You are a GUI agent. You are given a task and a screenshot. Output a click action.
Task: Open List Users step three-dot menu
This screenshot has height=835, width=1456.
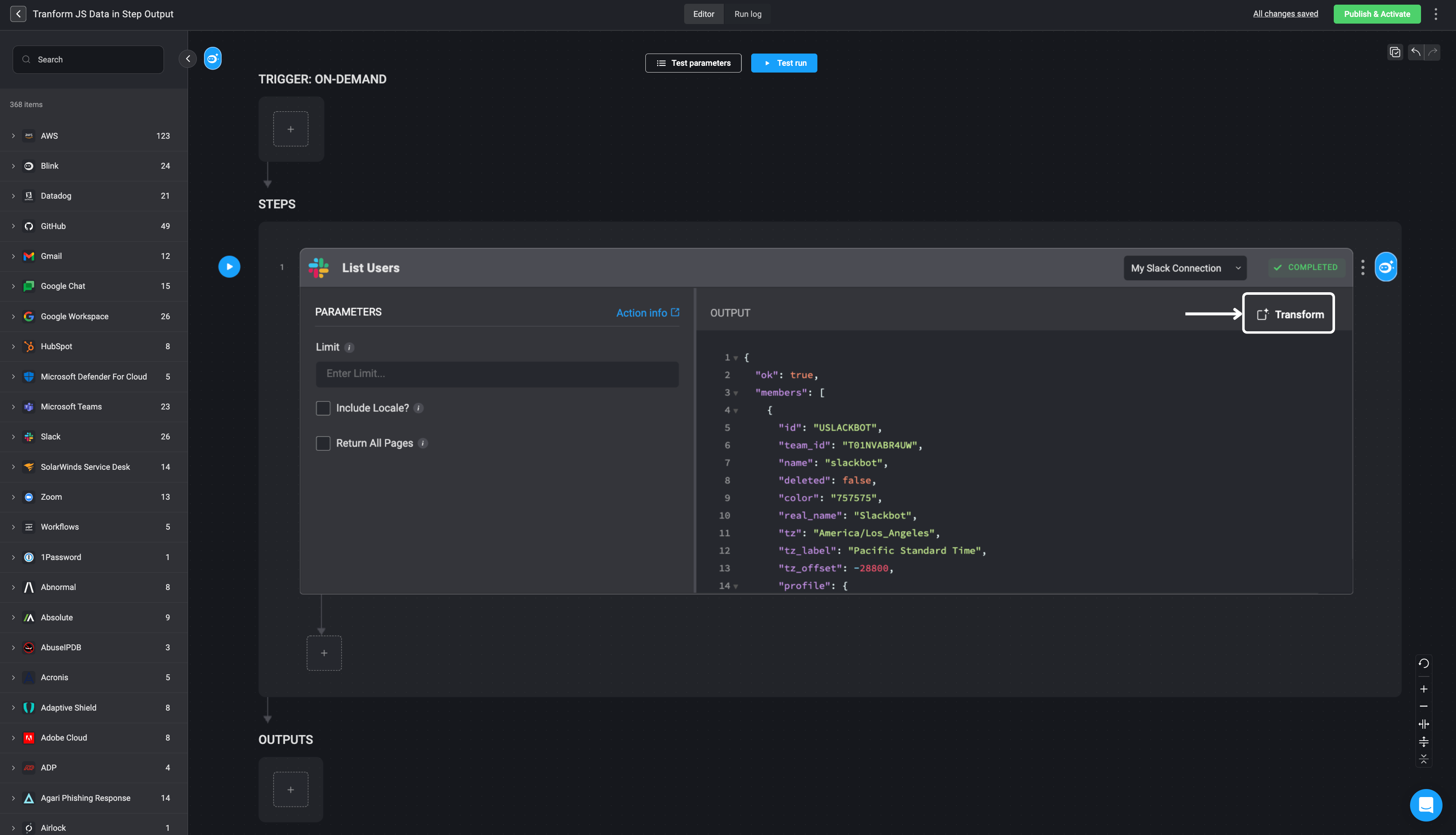point(1362,267)
